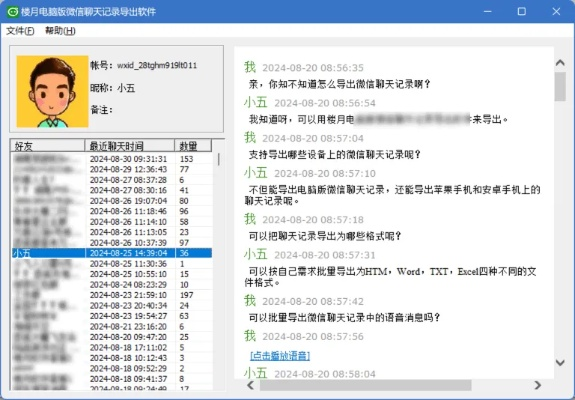Click message 可以批量导出微信聊天记录中的语音消息吗？
Viewport: 575px width, 400px height.
[x=344, y=318]
